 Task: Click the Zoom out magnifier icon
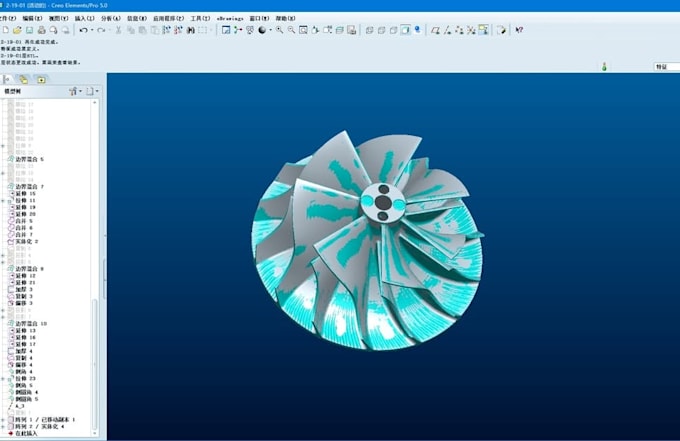pyautogui.click(x=291, y=30)
